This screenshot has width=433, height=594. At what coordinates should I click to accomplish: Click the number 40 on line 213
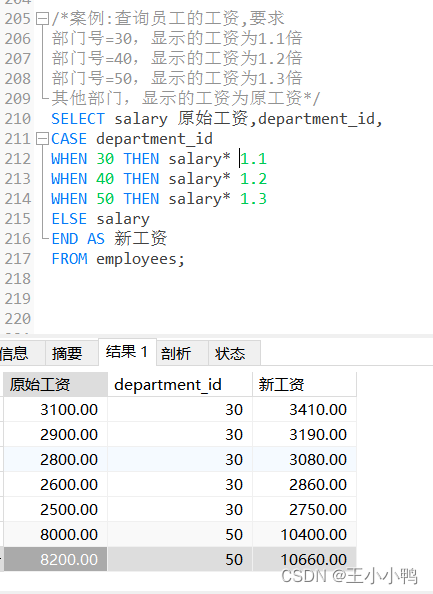coord(105,179)
